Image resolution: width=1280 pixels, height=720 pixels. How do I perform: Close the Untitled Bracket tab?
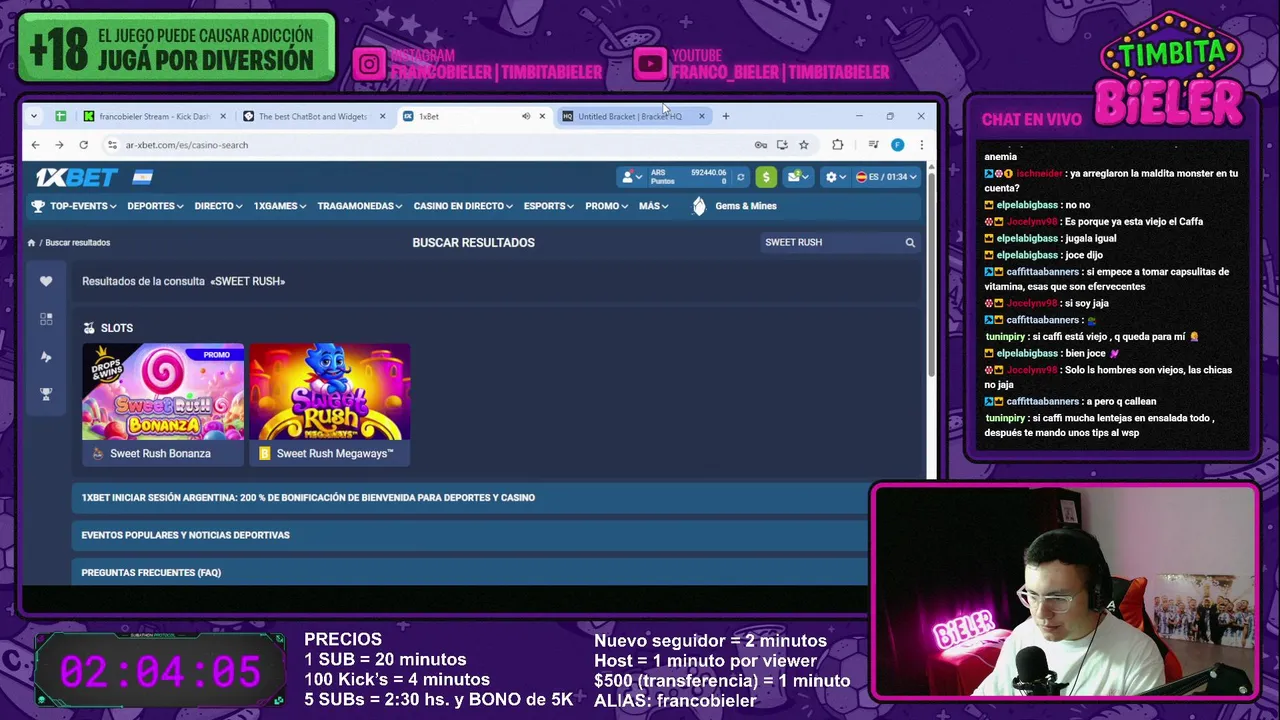(701, 116)
